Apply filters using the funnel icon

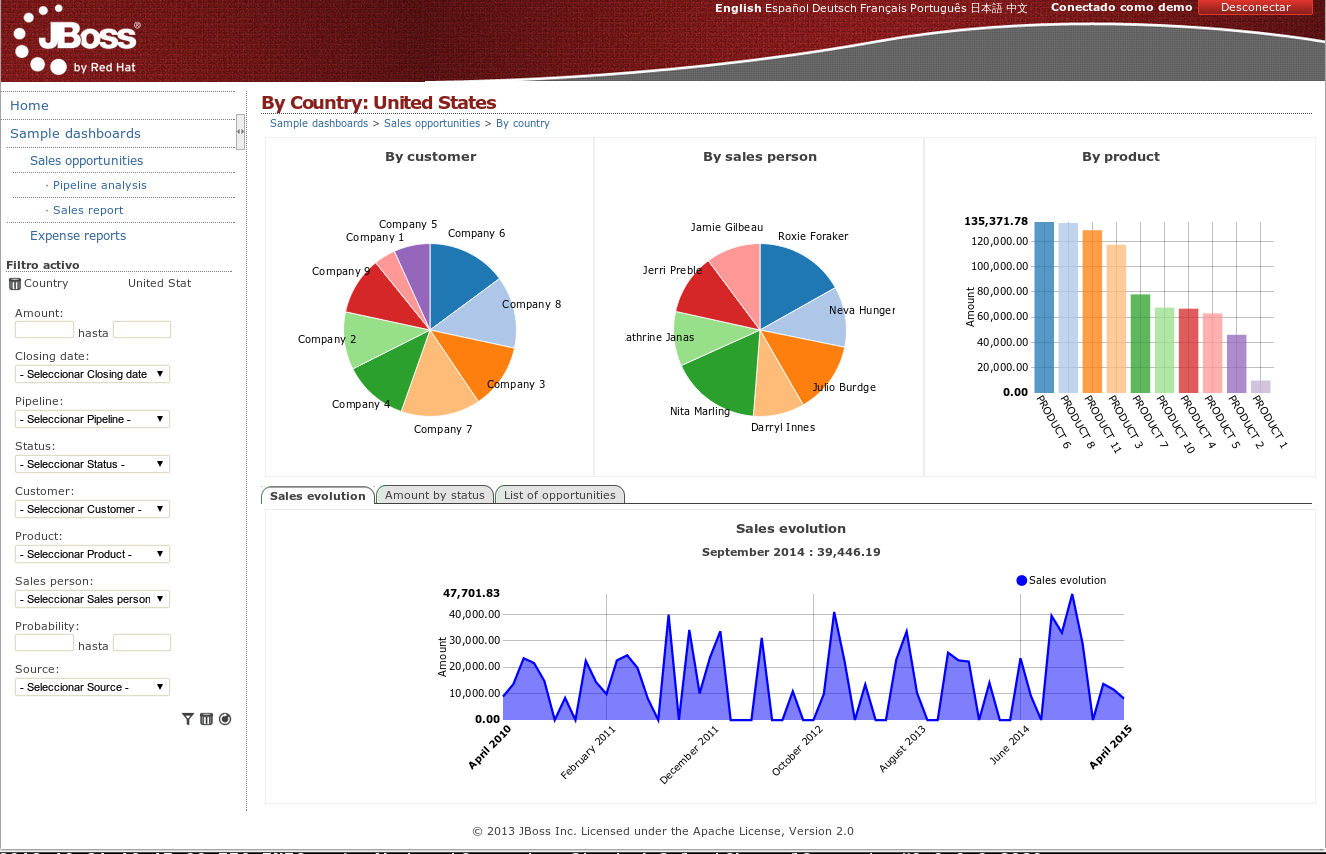(x=187, y=718)
